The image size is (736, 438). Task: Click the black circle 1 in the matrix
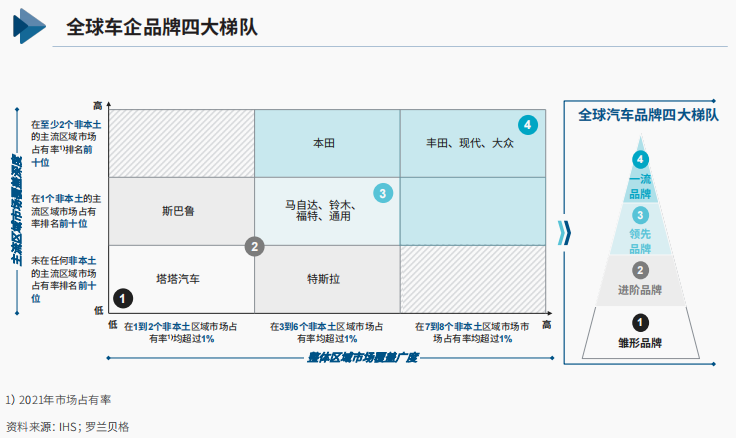(x=123, y=298)
